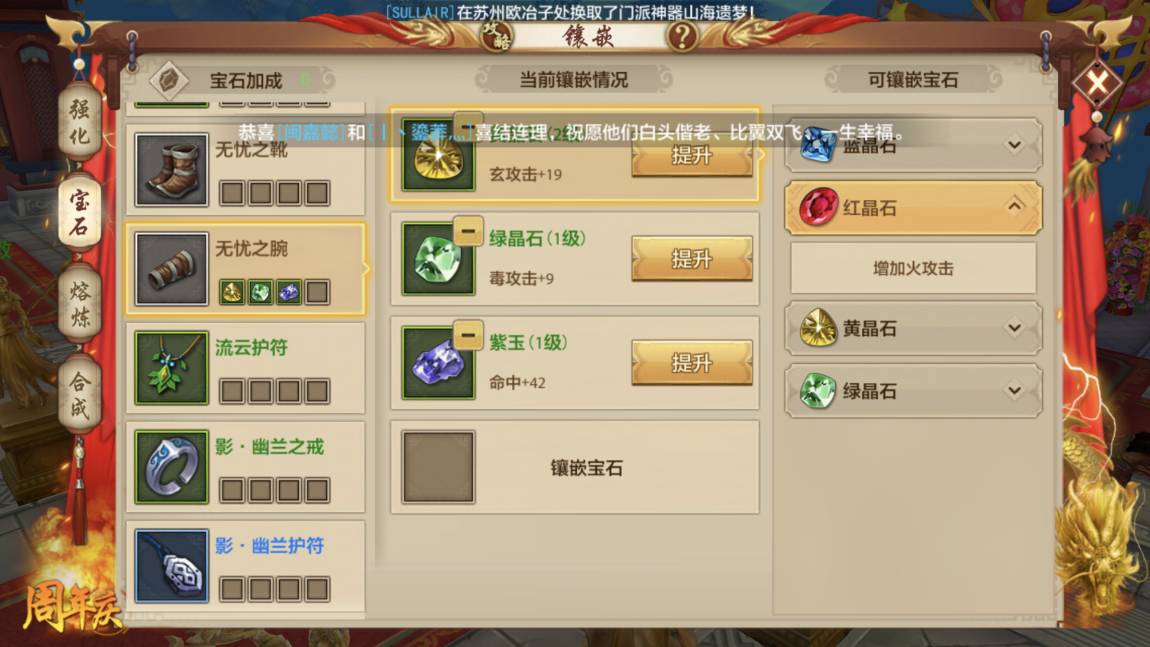Click the 攻略 guide badge icon
This screenshot has height=647, width=1150.
tap(497, 35)
